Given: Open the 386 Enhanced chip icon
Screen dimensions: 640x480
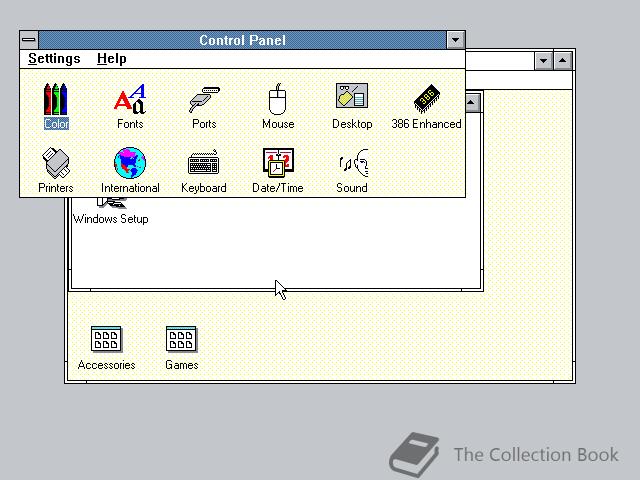Looking at the screenshot, I should [427, 99].
